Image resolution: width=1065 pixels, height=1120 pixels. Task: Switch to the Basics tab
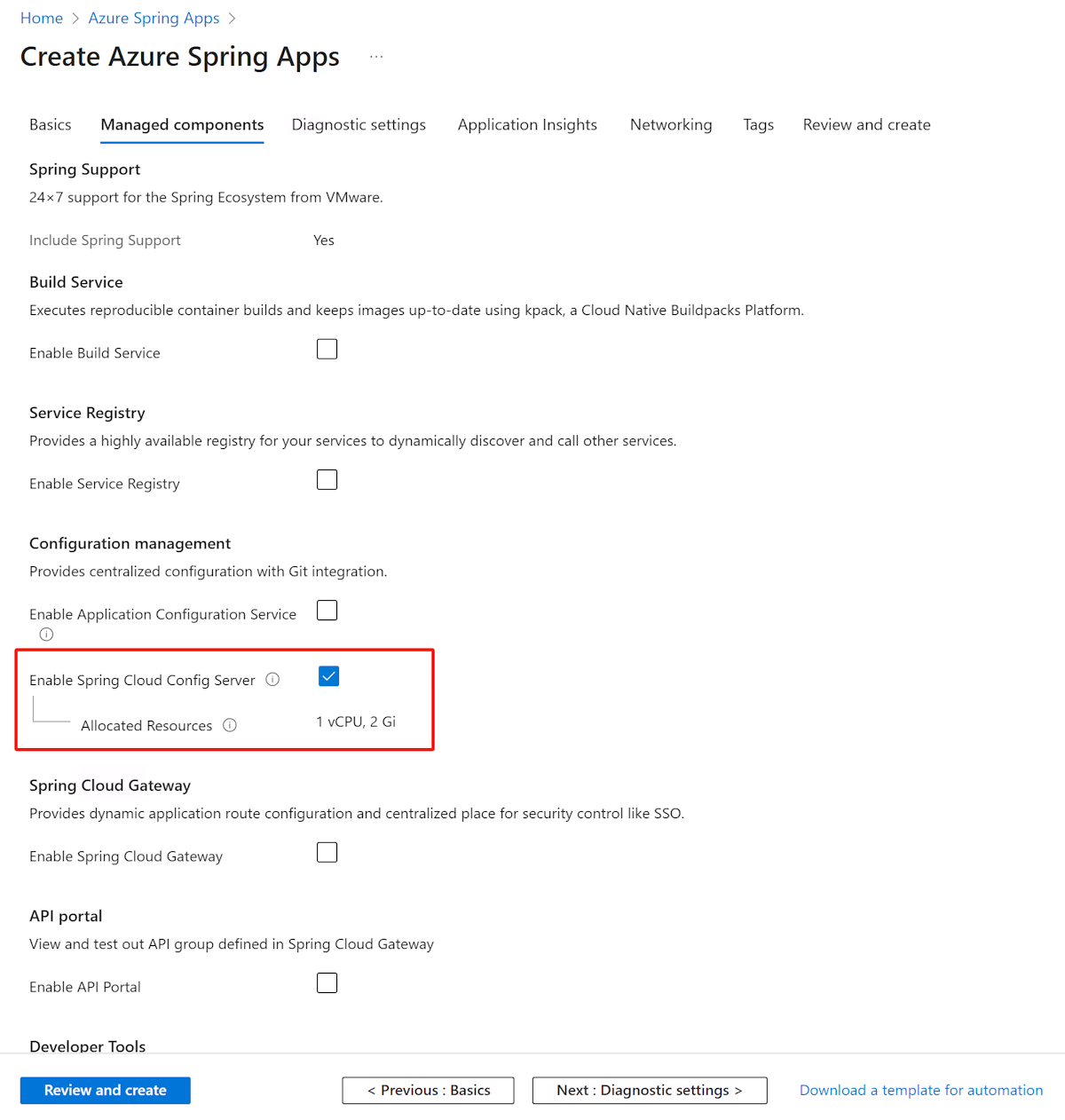click(x=51, y=125)
